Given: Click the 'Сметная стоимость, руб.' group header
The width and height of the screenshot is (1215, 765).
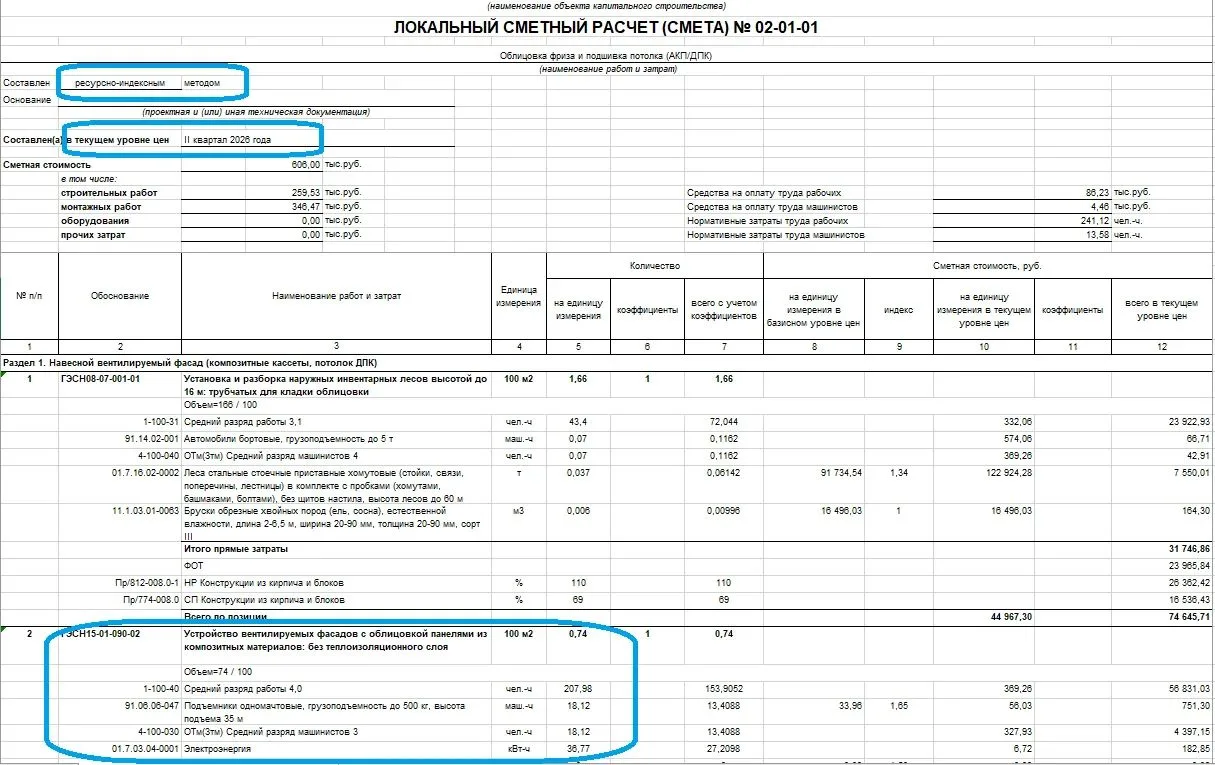Looking at the screenshot, I should click(988, 266).
